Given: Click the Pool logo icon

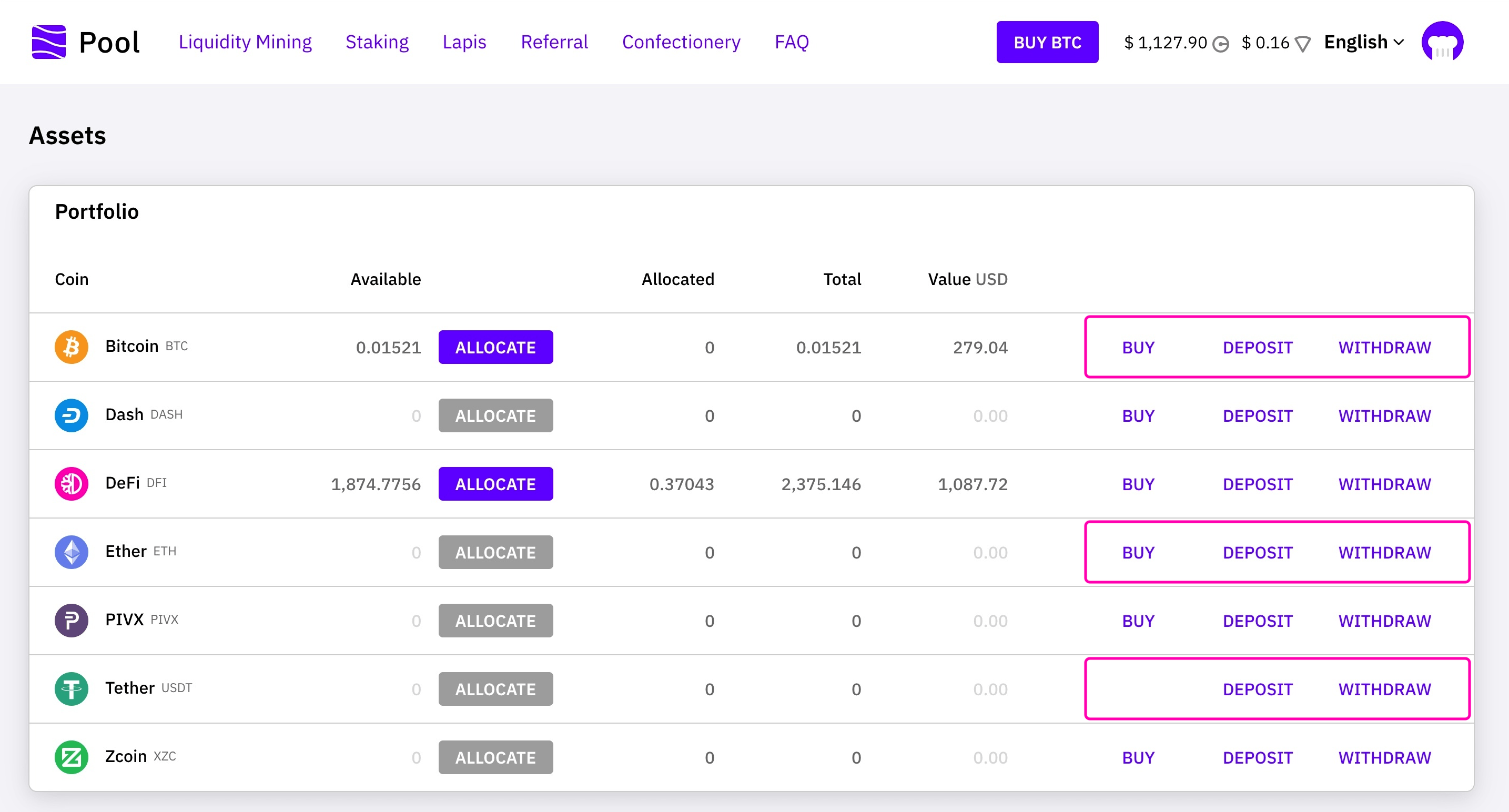Looking at the screenshot, I should (48, 42).
